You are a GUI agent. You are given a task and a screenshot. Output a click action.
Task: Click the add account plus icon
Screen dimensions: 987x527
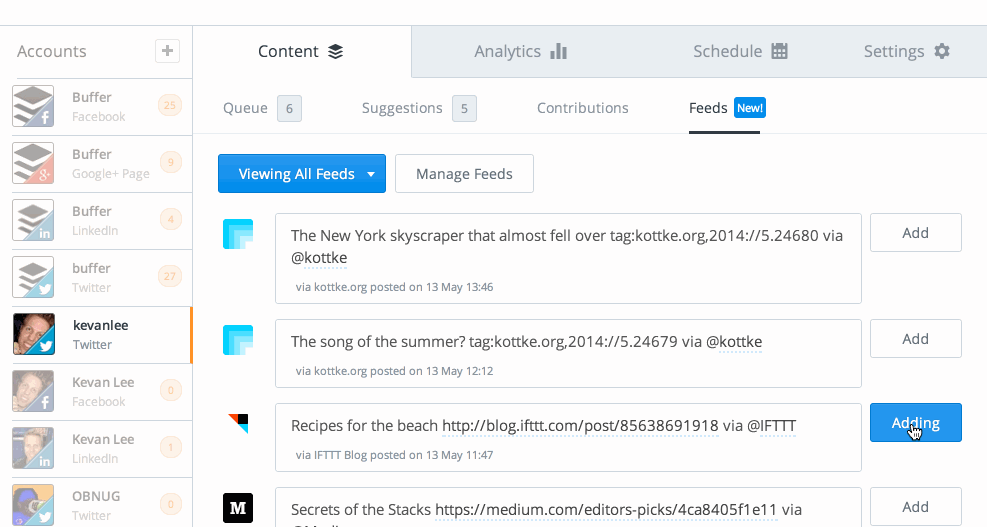click(167, 51)
